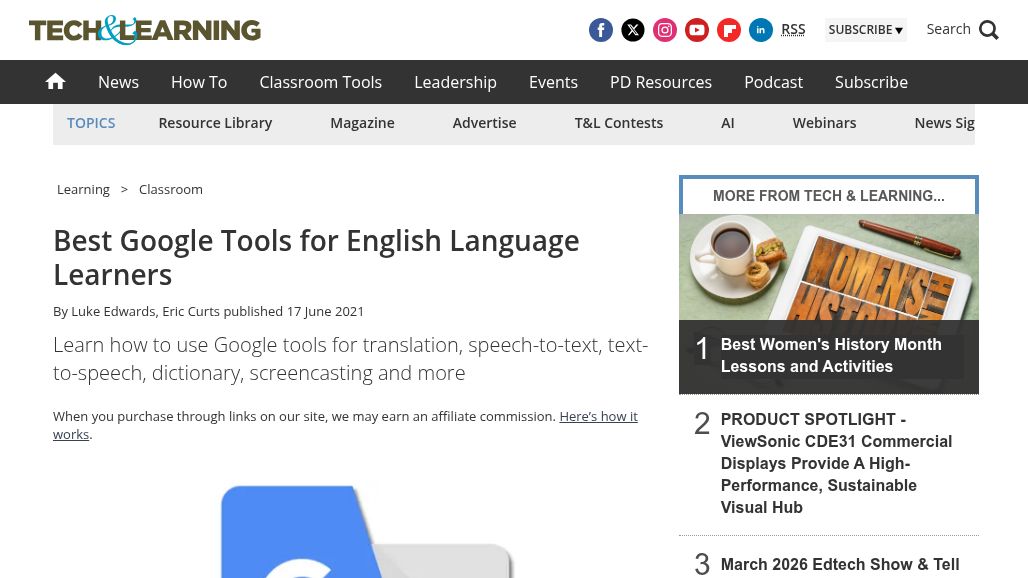
Task: Click the Tech & Learning logo
Action: coord(144,30)
